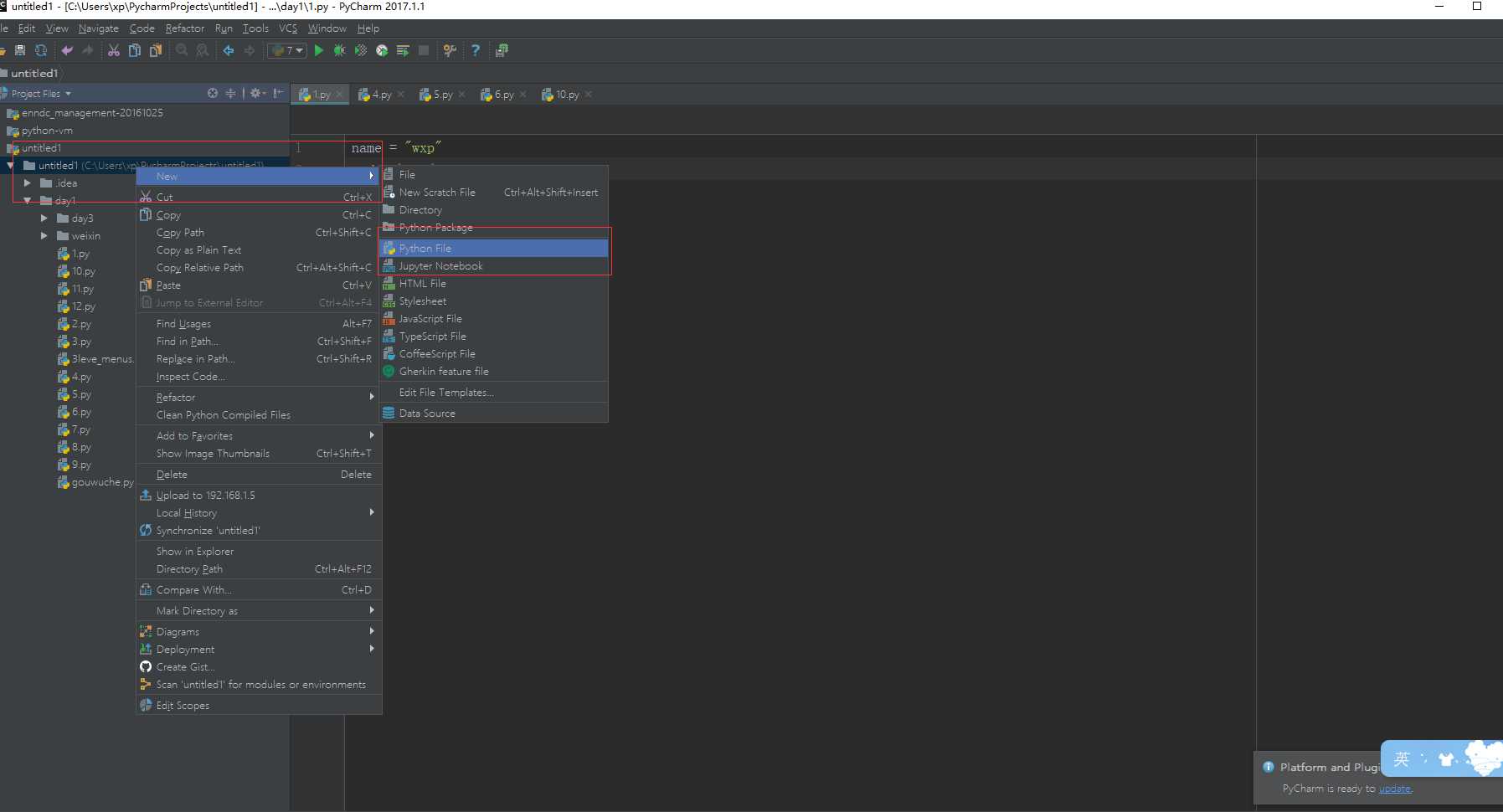Choose Directory from New submenu

pos(494,209)
